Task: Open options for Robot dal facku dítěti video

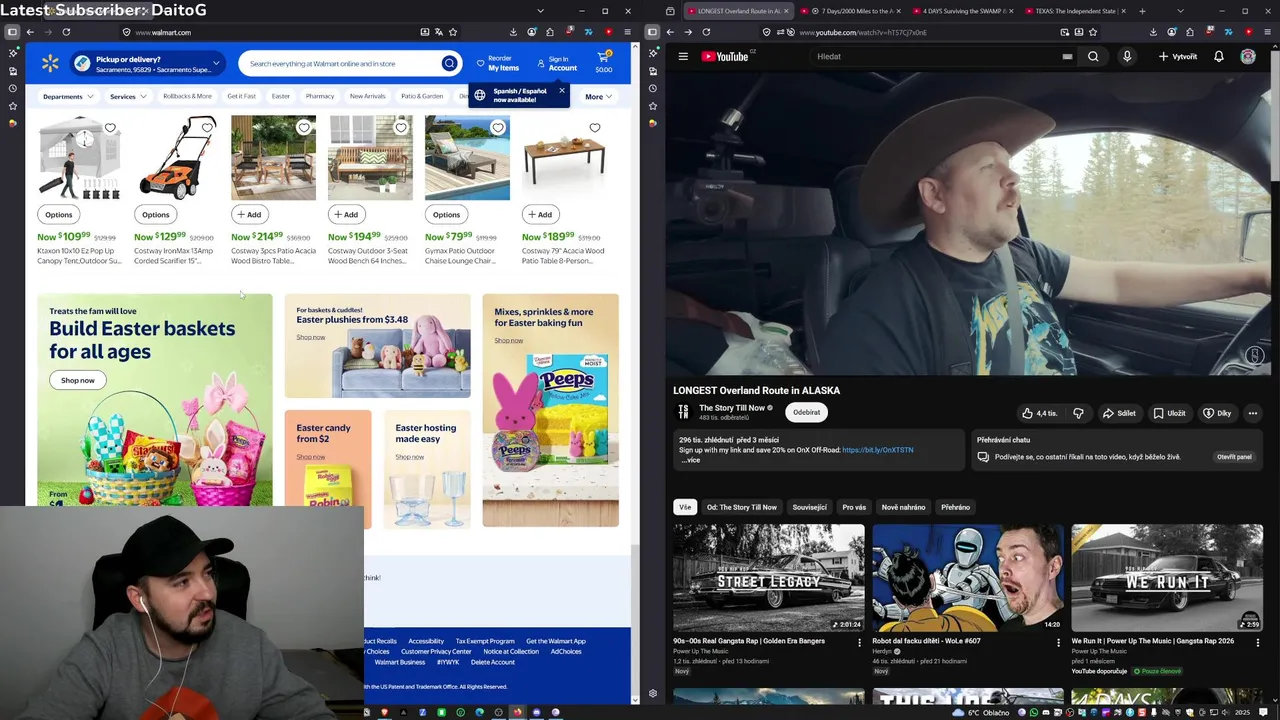Action: [1058, 642]
